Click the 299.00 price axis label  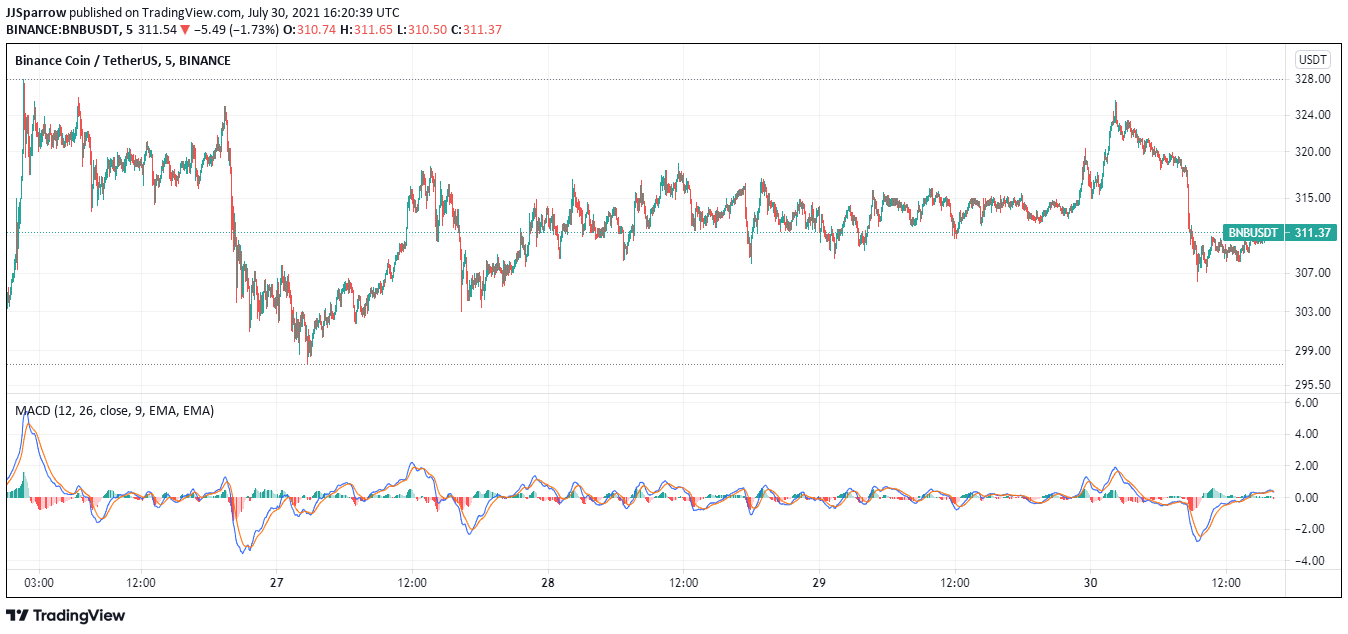1312,351
